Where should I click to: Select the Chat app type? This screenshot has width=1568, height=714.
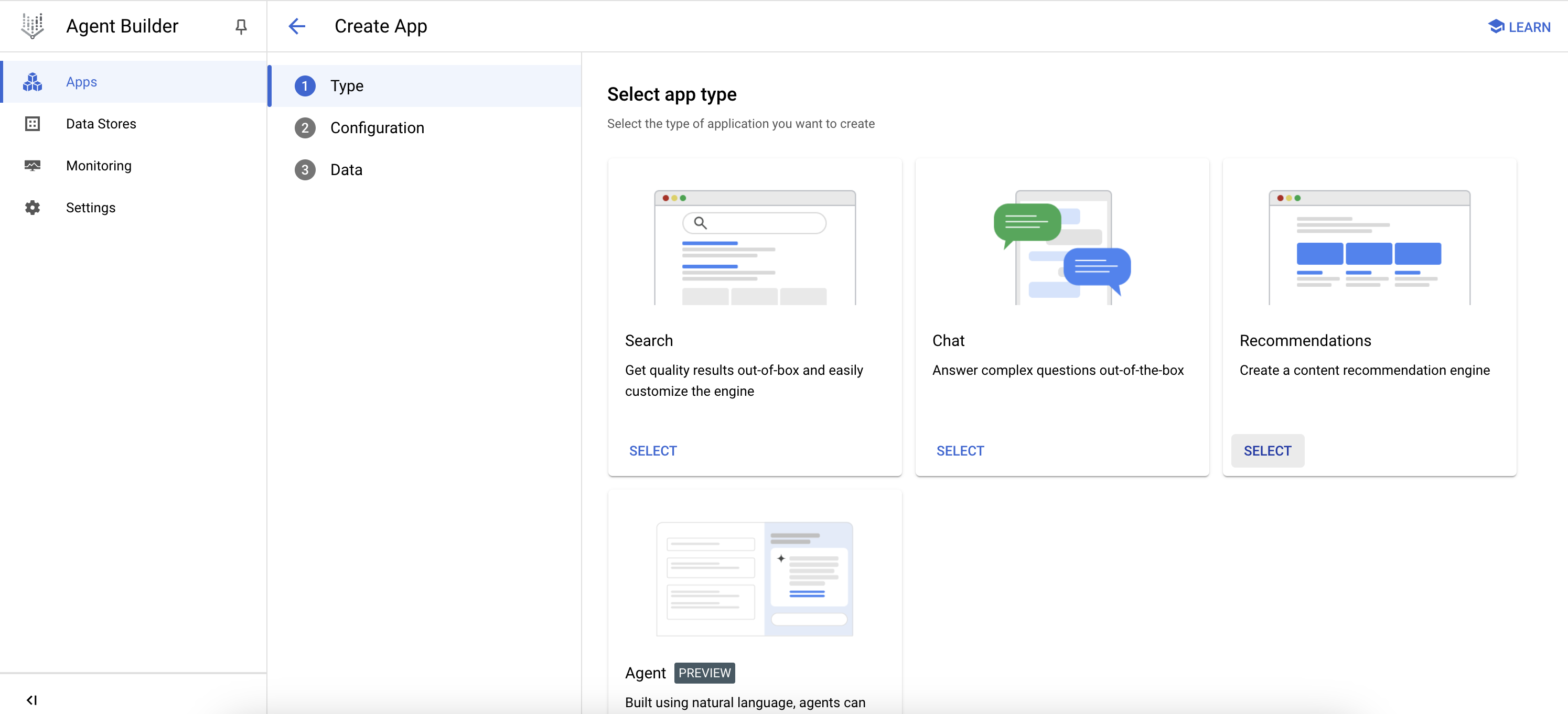point(960,451)
